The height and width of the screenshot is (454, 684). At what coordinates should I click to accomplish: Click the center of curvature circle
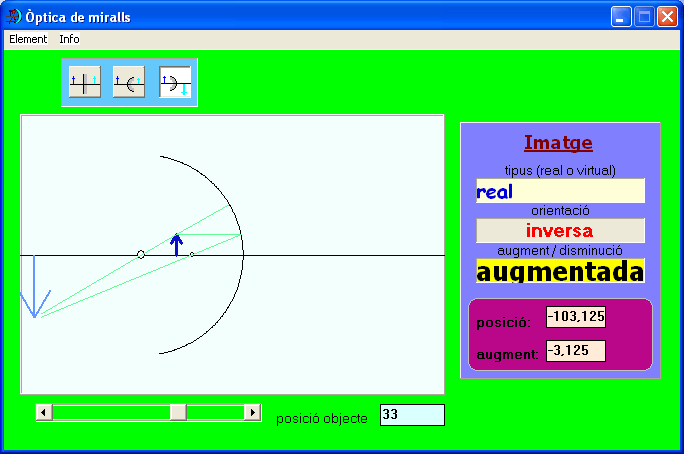pos(140,254)
